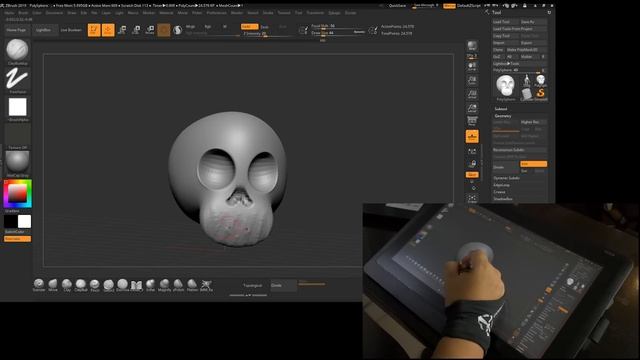This screenshot has width=640, height=360.
Task: Open the Document menu
Action: point(54,13)
